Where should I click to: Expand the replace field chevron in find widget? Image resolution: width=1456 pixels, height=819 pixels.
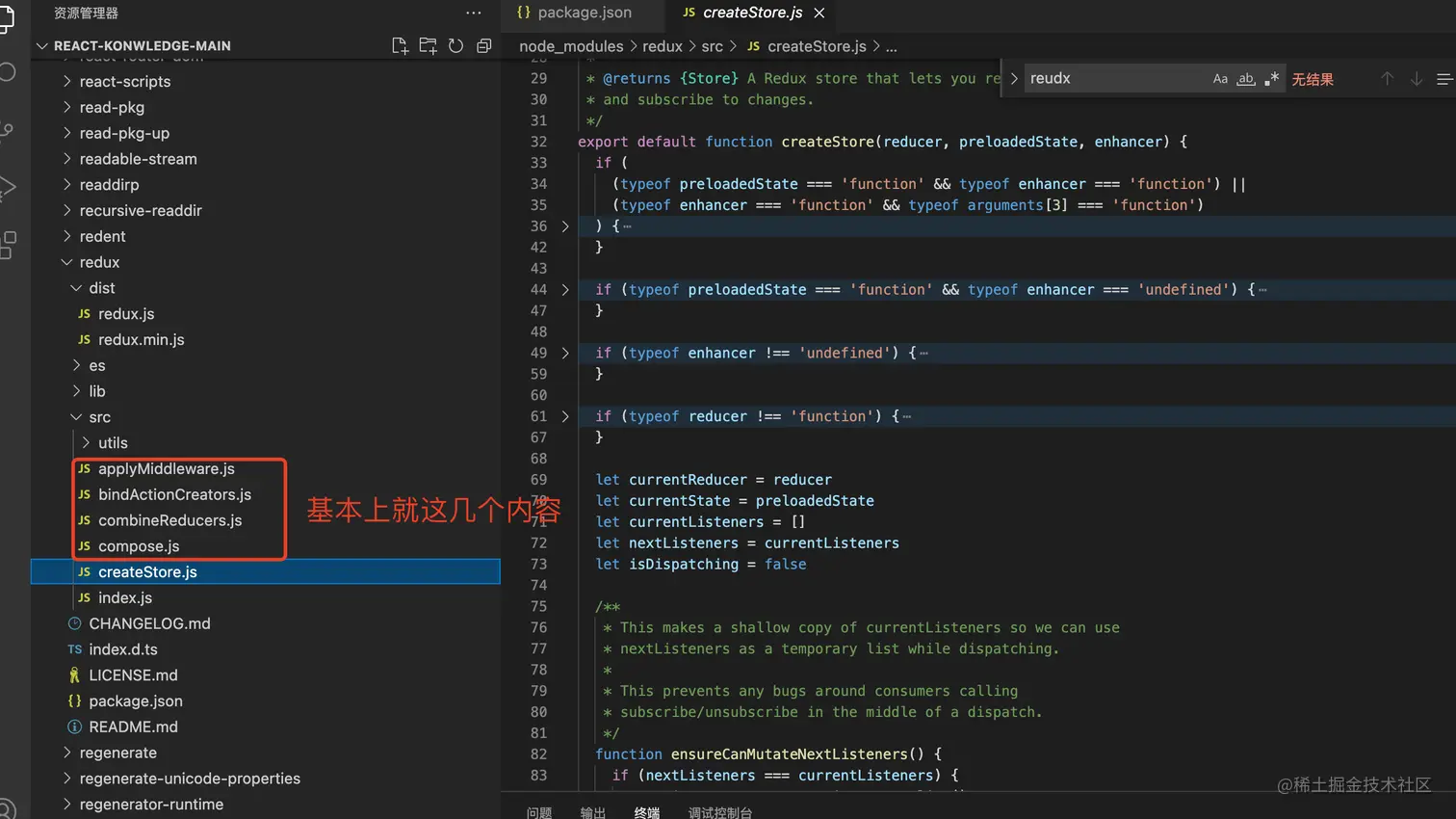click(x=1014, y=79)
